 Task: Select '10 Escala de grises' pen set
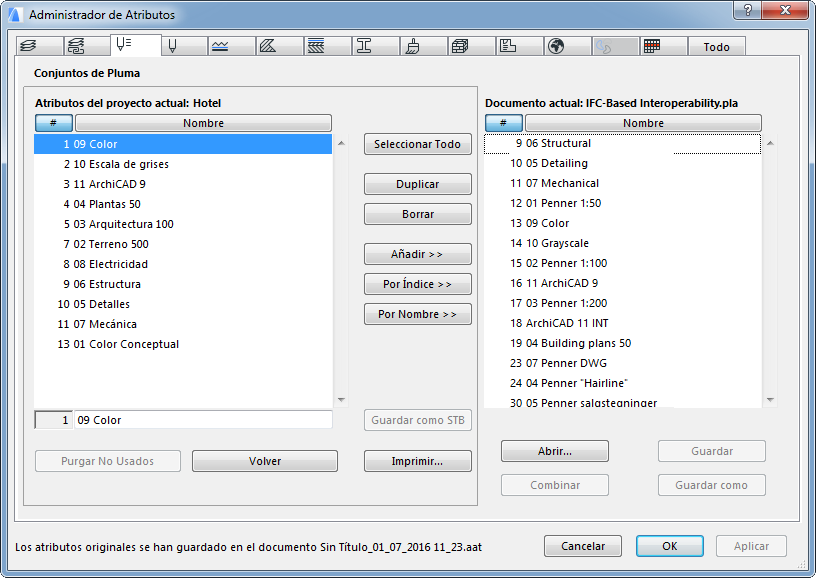click(183, 164)
